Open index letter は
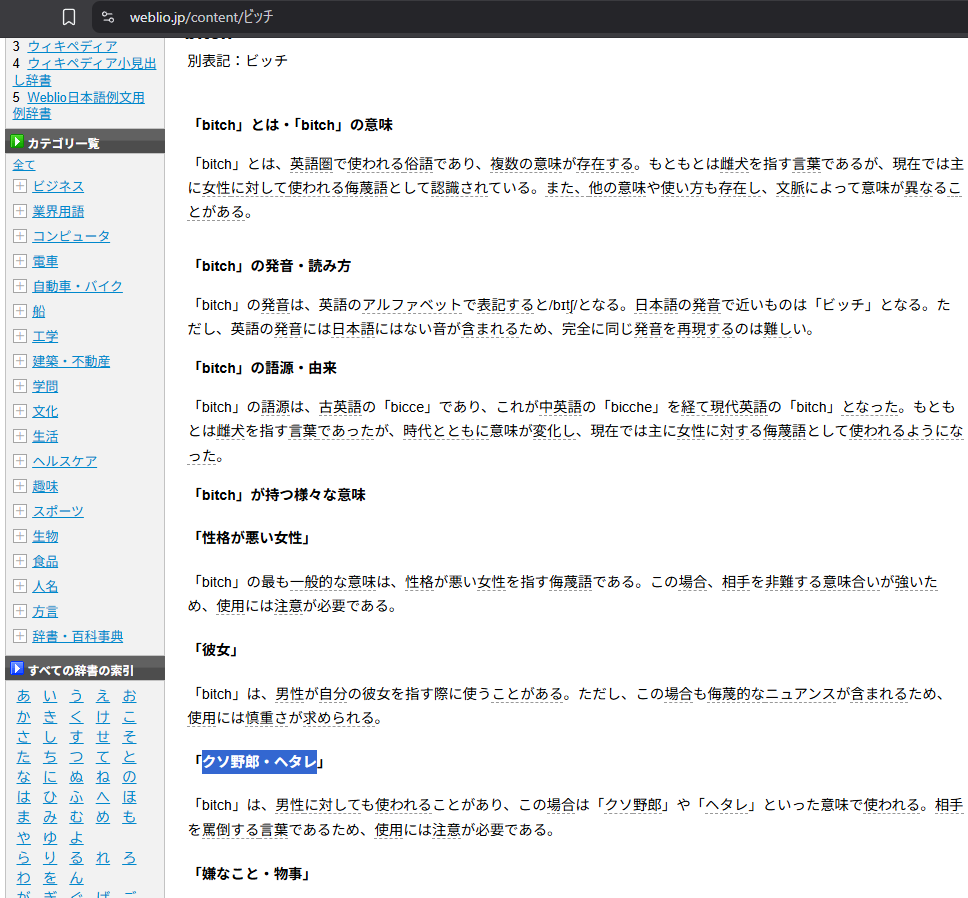Image resolution: width=968 pixels, height=898 pixels. tap(23, 797)
